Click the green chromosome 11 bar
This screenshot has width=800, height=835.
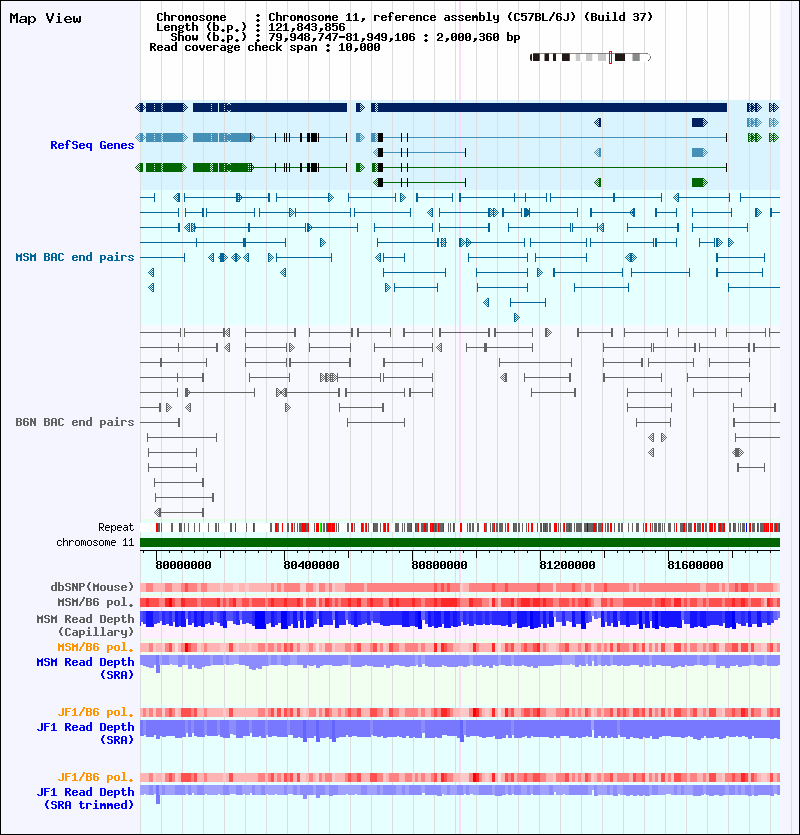click(460, 543)
